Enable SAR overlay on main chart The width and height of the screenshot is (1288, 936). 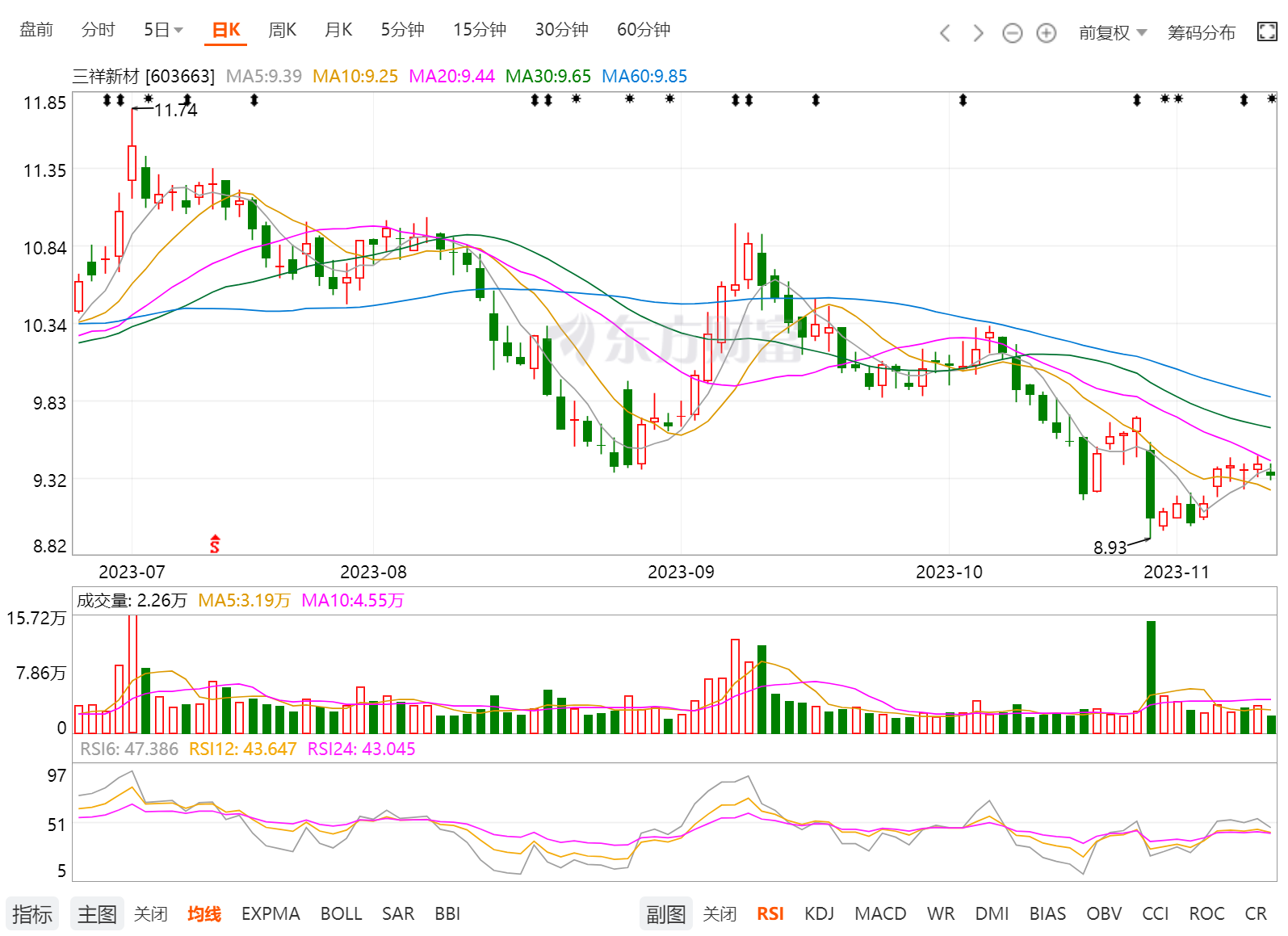click(x=398, y=914)
